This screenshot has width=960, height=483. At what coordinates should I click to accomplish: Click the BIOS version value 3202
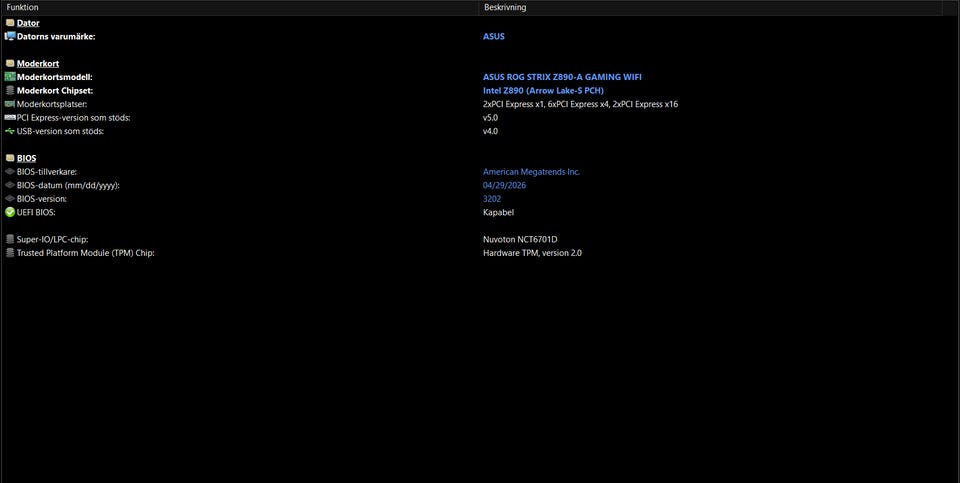(492, 198)
